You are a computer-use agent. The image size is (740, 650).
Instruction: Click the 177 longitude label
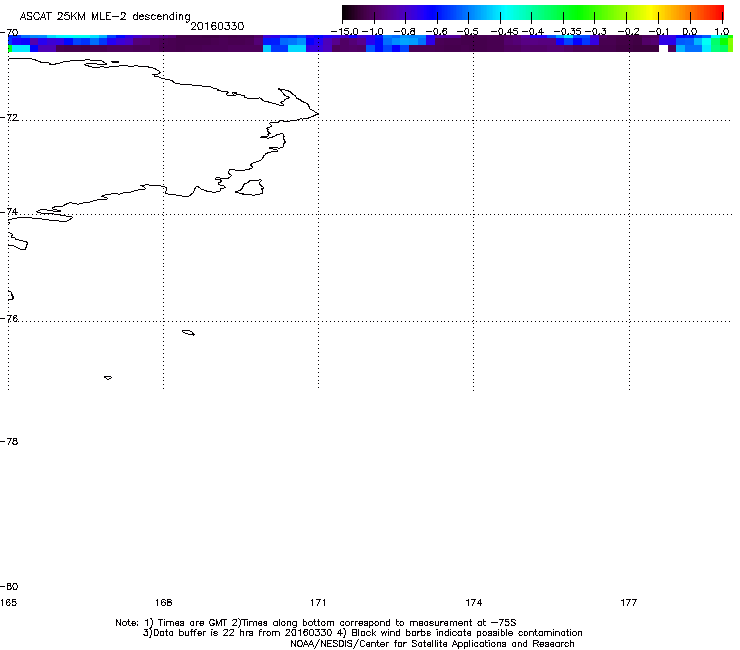click(x=629, y=602)
